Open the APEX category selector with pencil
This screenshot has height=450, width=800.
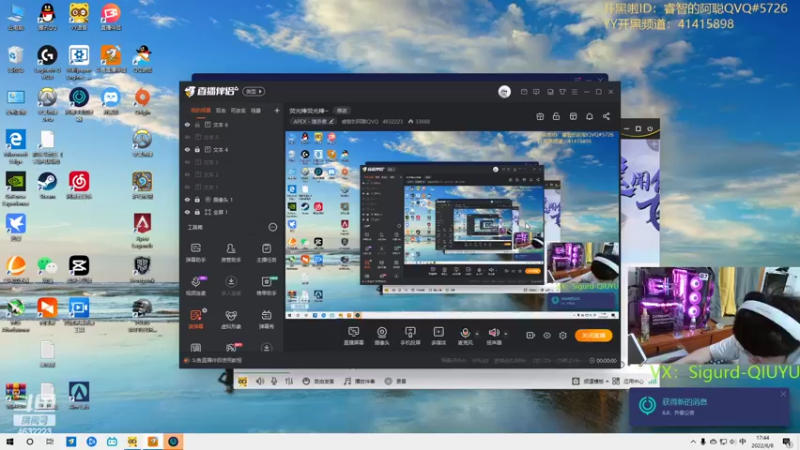click(313, 121)
